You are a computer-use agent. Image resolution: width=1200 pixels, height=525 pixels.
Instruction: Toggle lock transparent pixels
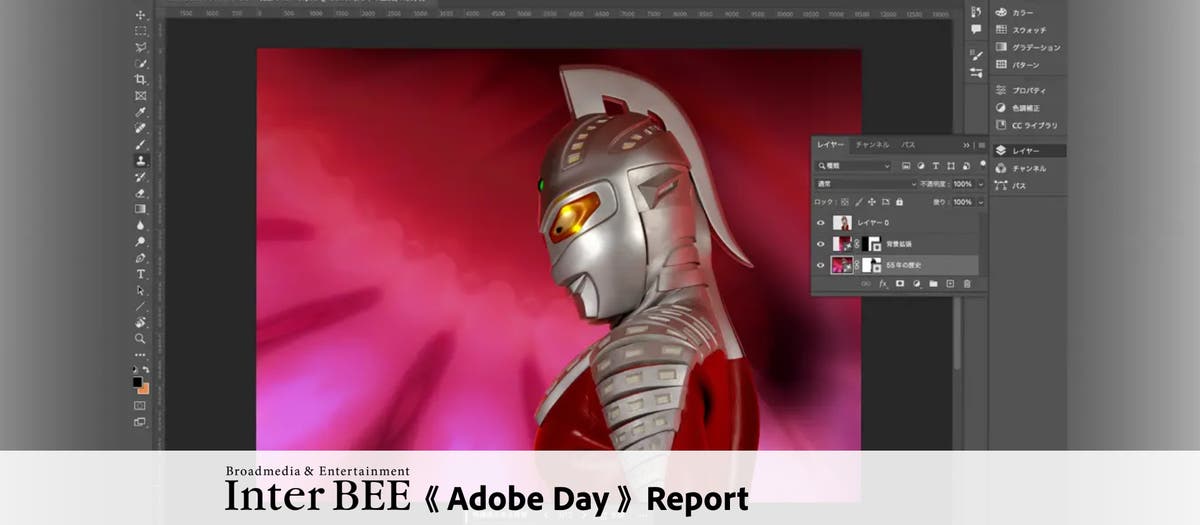click(847, 202)
